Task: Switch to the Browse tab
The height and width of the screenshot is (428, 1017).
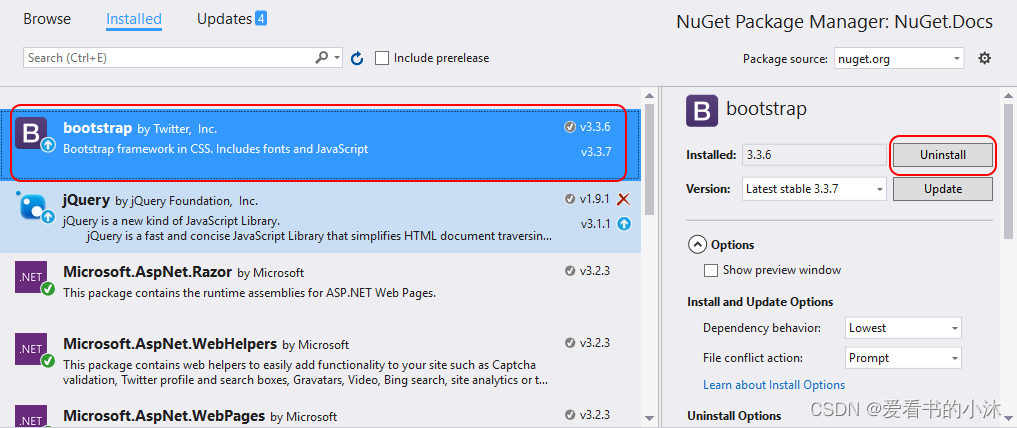Action: click(47, 19)
